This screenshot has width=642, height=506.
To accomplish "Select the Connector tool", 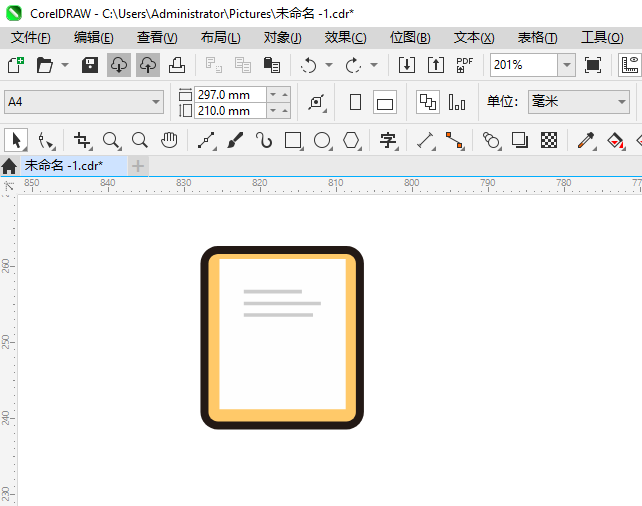I will pos(455,140).
